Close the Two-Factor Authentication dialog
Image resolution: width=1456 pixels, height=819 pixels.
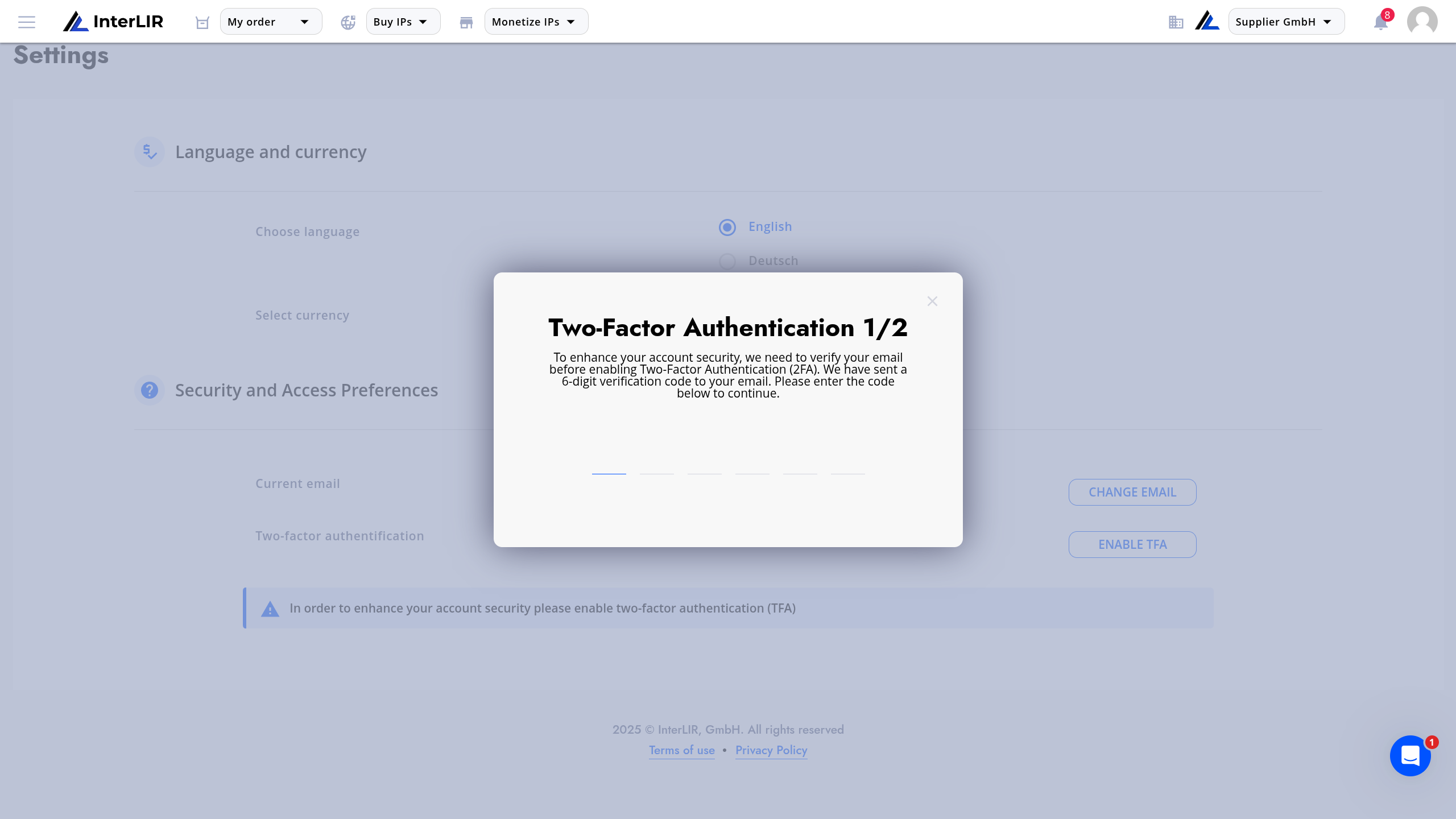[x=932, y=301]
